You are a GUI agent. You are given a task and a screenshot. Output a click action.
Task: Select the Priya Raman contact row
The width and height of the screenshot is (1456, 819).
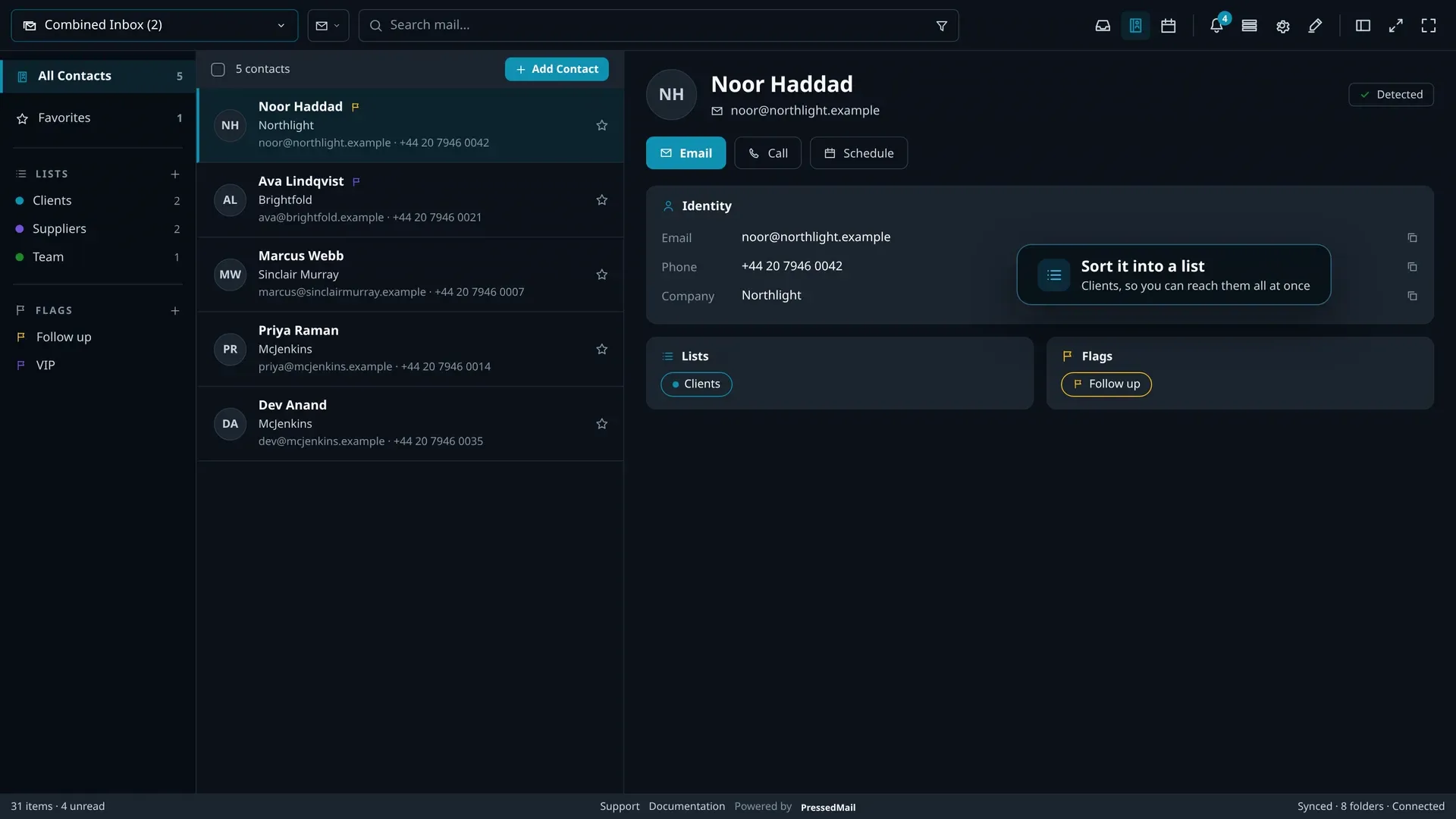click(410, 350)
